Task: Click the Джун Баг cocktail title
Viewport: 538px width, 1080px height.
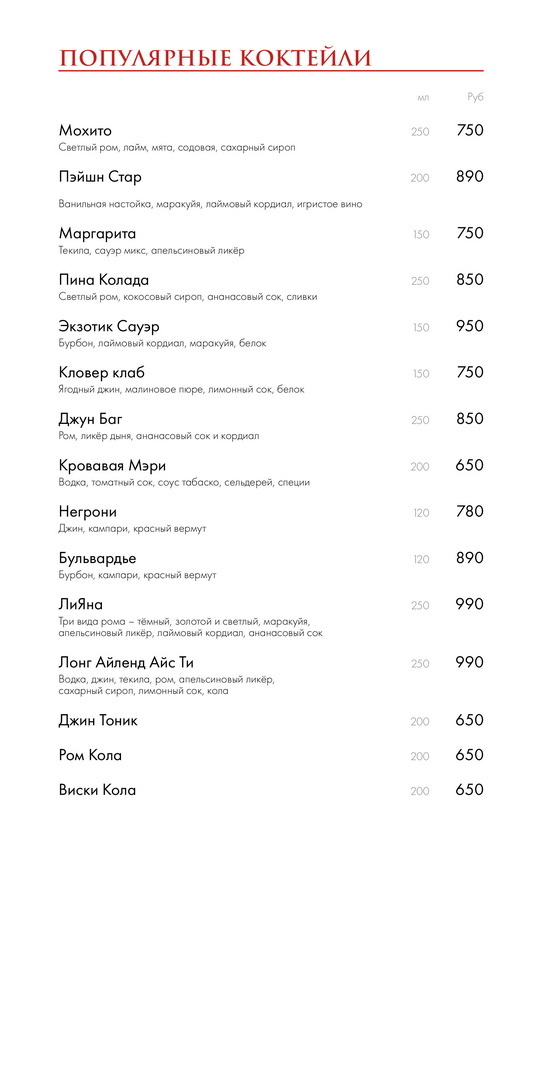Action: point(91,419)
